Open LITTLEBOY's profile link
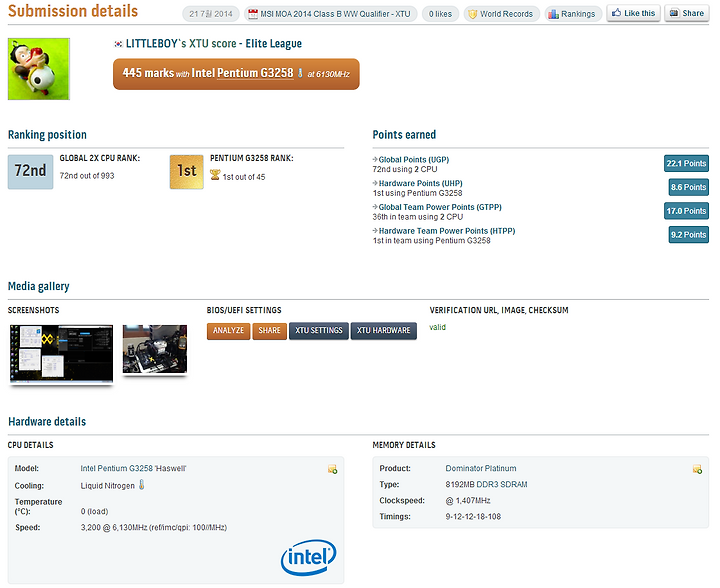 coord(152,44)
